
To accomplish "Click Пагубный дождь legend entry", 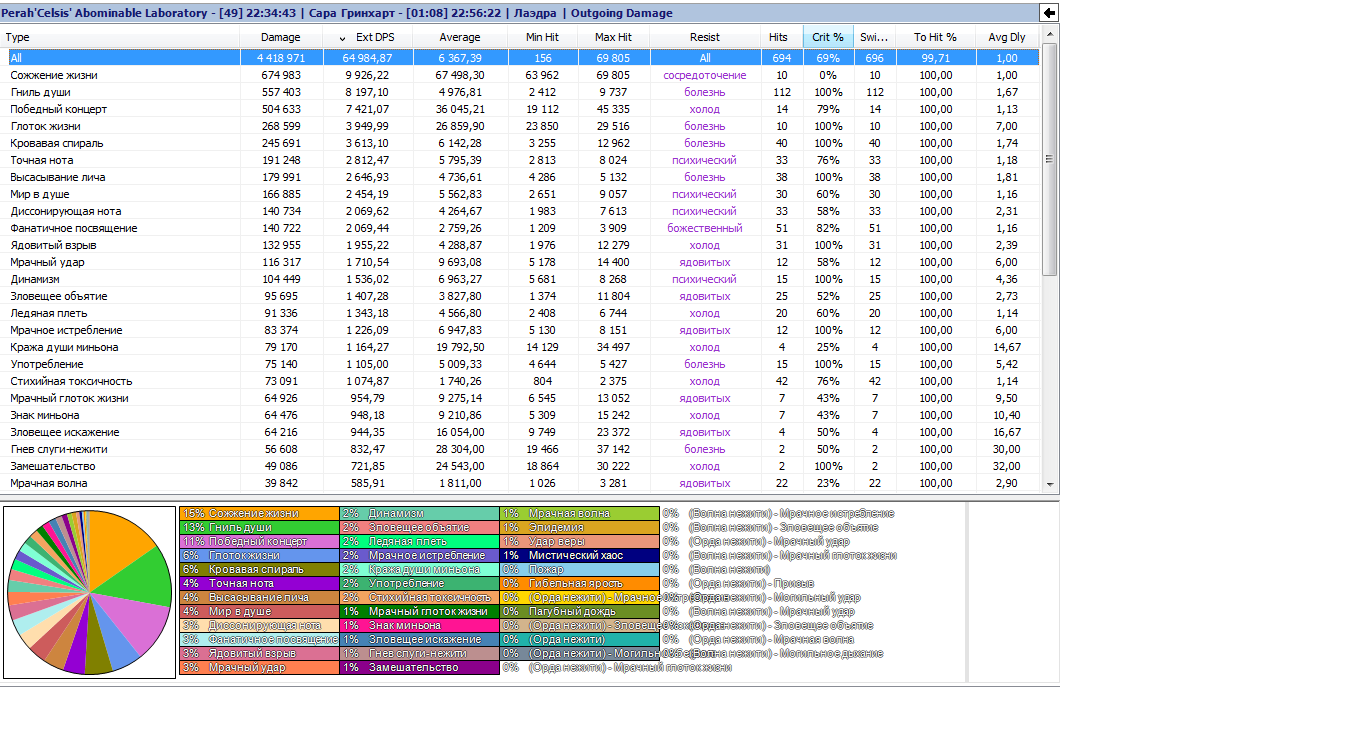I will pos(579,611).
